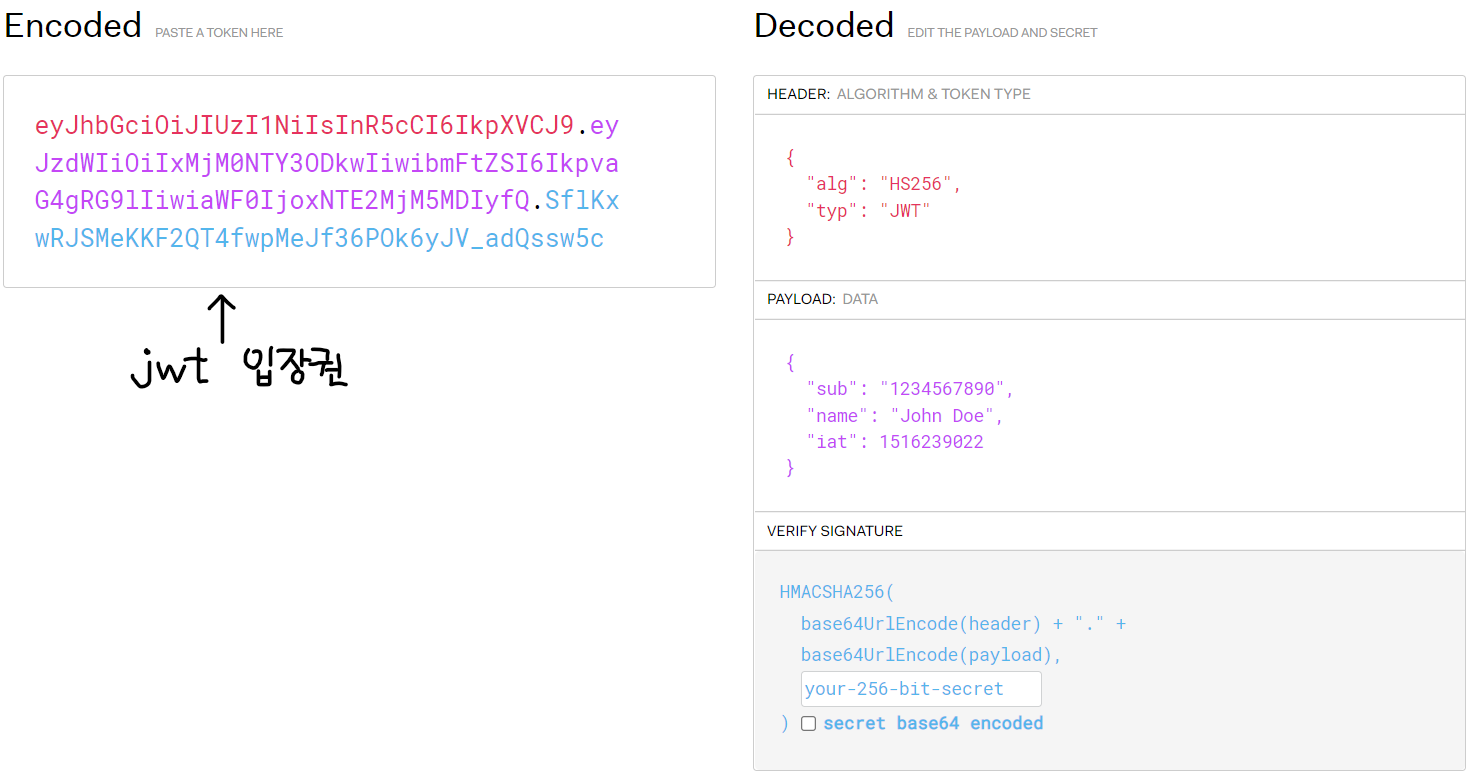
Task: Click the Decoded heading
Action: coord(824,26)
